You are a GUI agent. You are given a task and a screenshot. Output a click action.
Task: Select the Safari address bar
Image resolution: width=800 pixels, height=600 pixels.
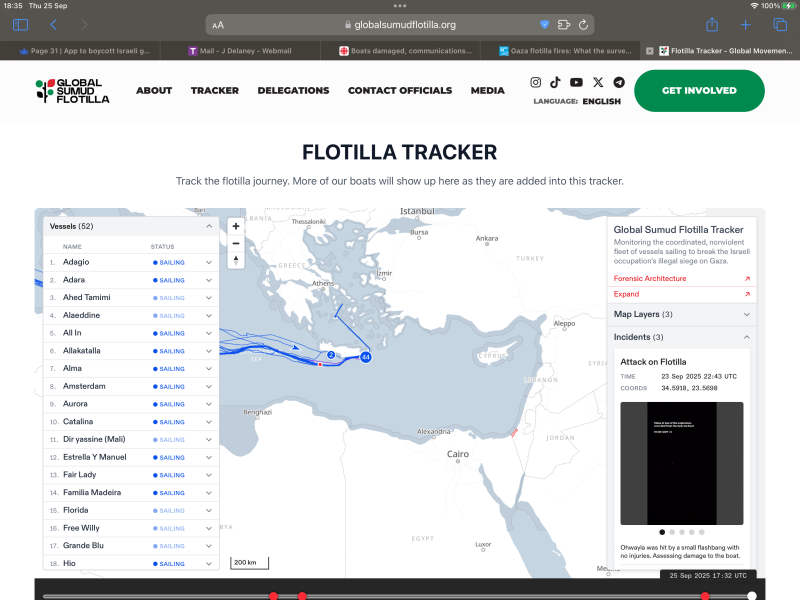(400, 24)
